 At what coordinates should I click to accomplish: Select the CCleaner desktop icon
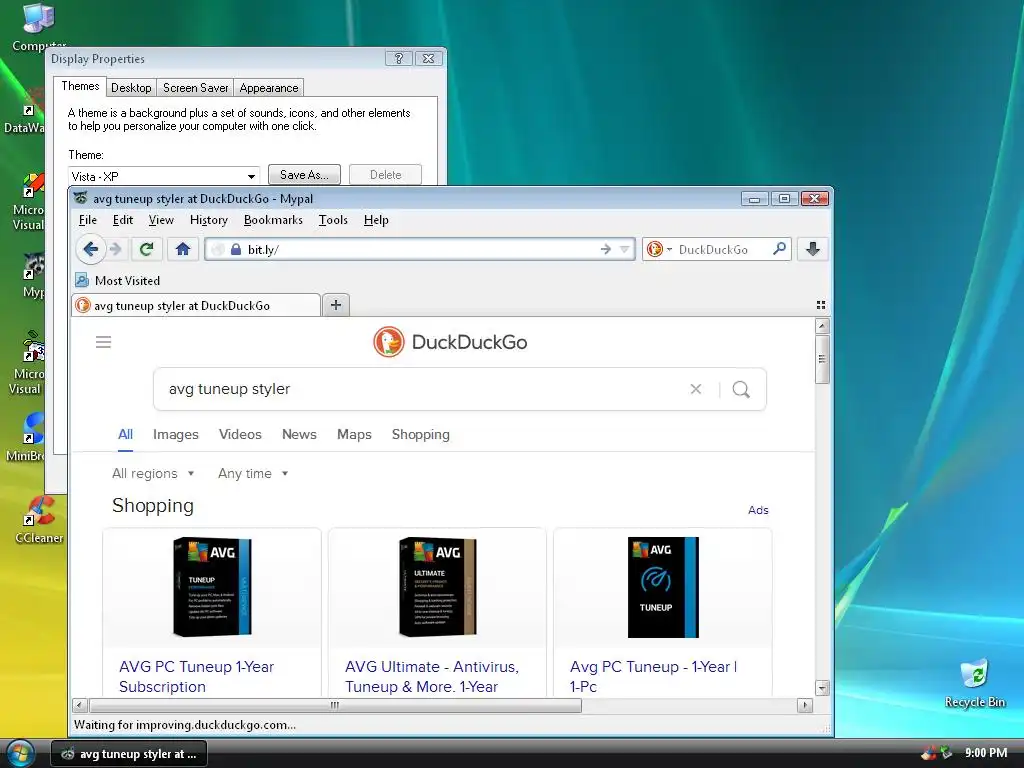(39, 520)
